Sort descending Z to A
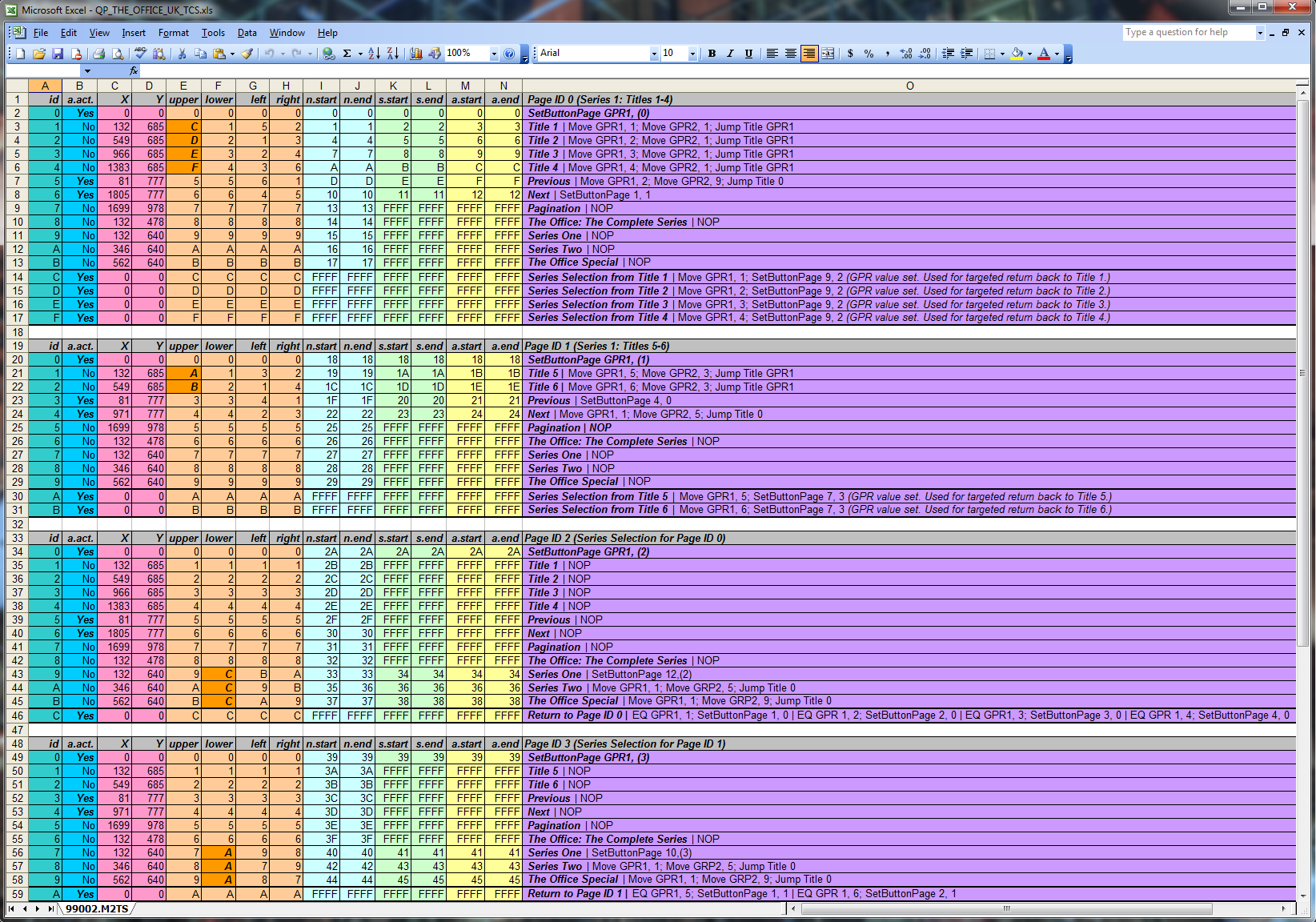 (x=393, y=54)
